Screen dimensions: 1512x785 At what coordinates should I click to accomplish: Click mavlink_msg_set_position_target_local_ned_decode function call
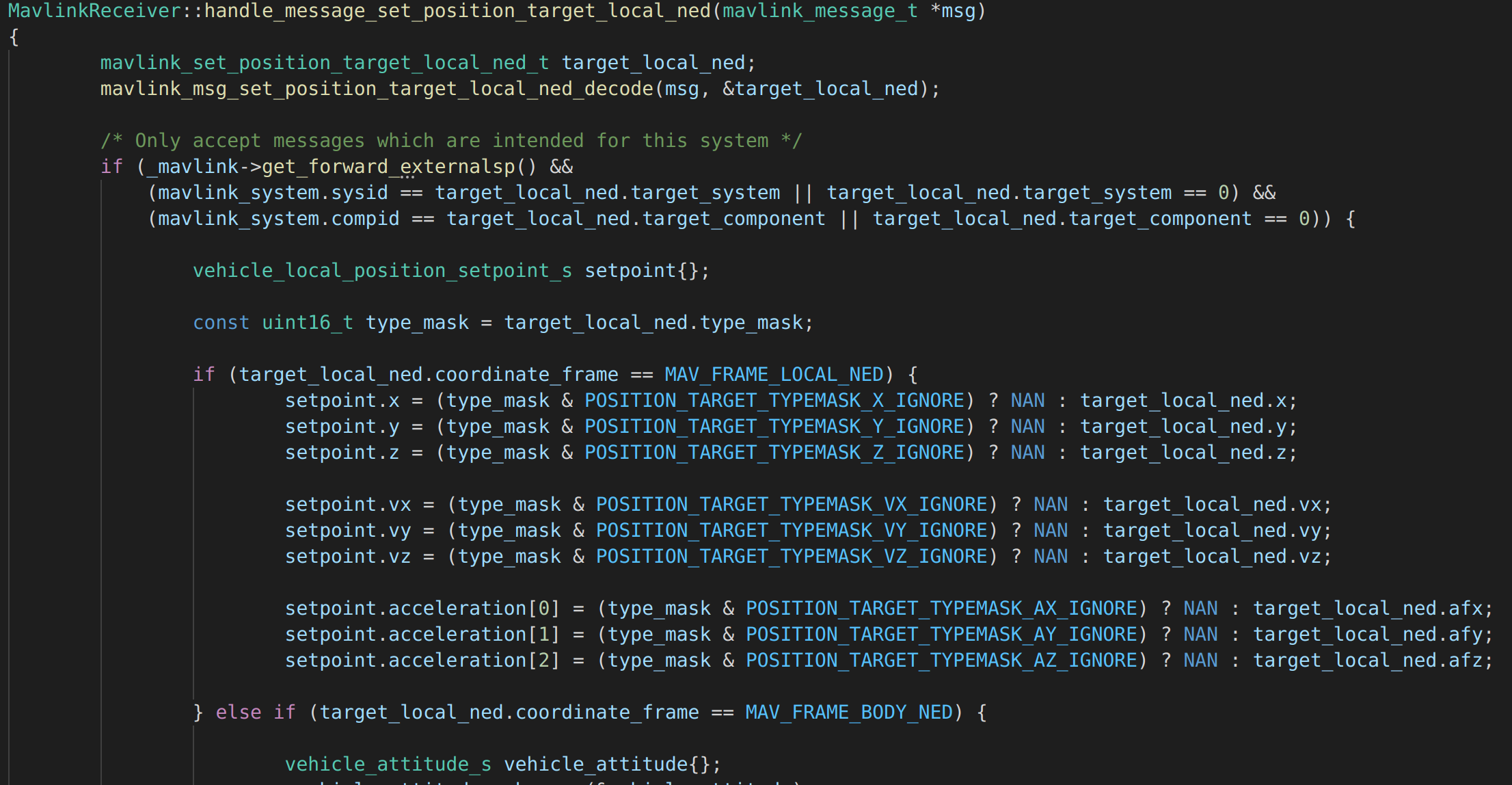[377, 89]
